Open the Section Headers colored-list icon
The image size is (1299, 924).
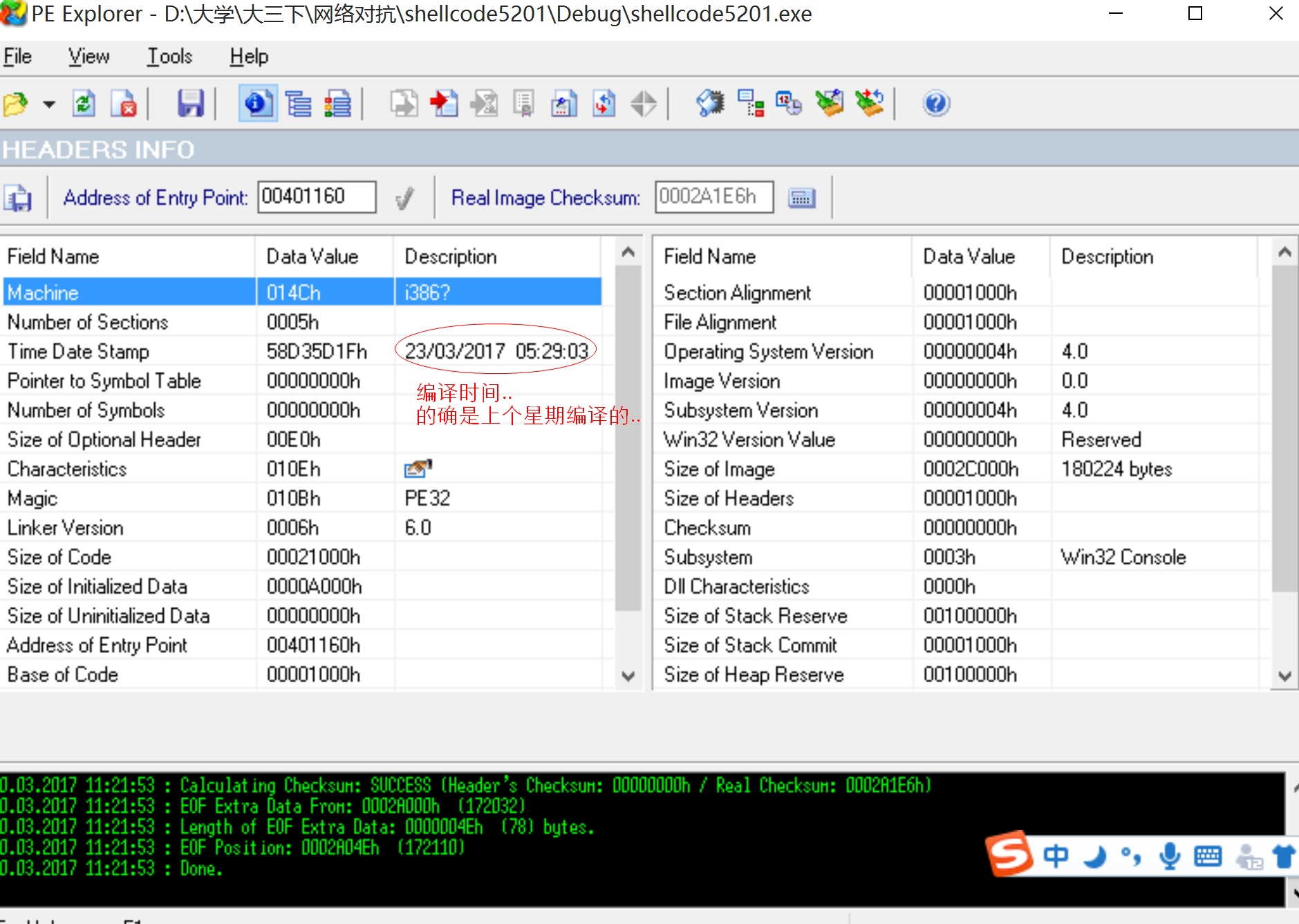tap(338, 104)
